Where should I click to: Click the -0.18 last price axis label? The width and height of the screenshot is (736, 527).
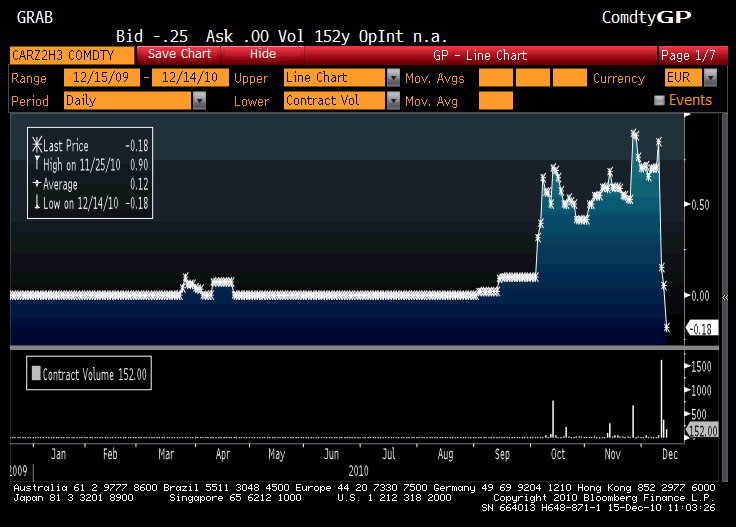point(702,329)
